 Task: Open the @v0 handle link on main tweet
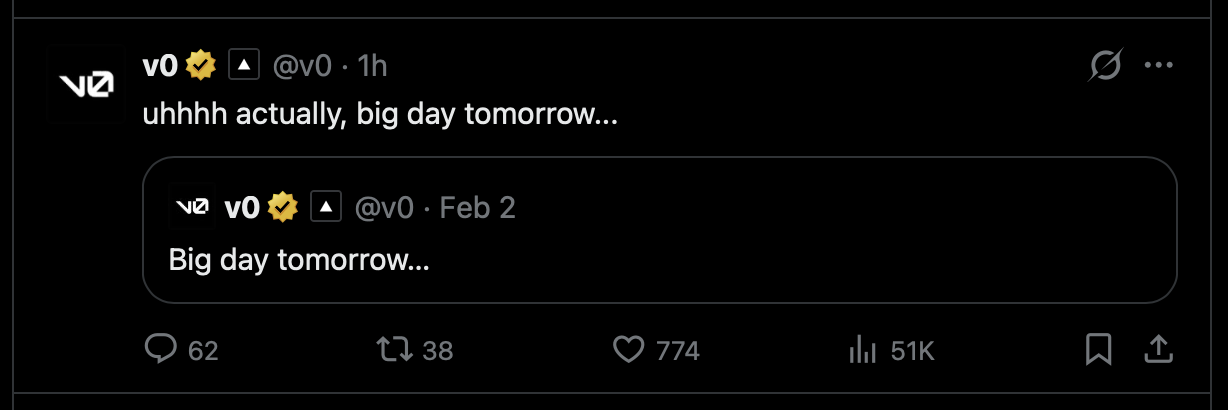303,66
